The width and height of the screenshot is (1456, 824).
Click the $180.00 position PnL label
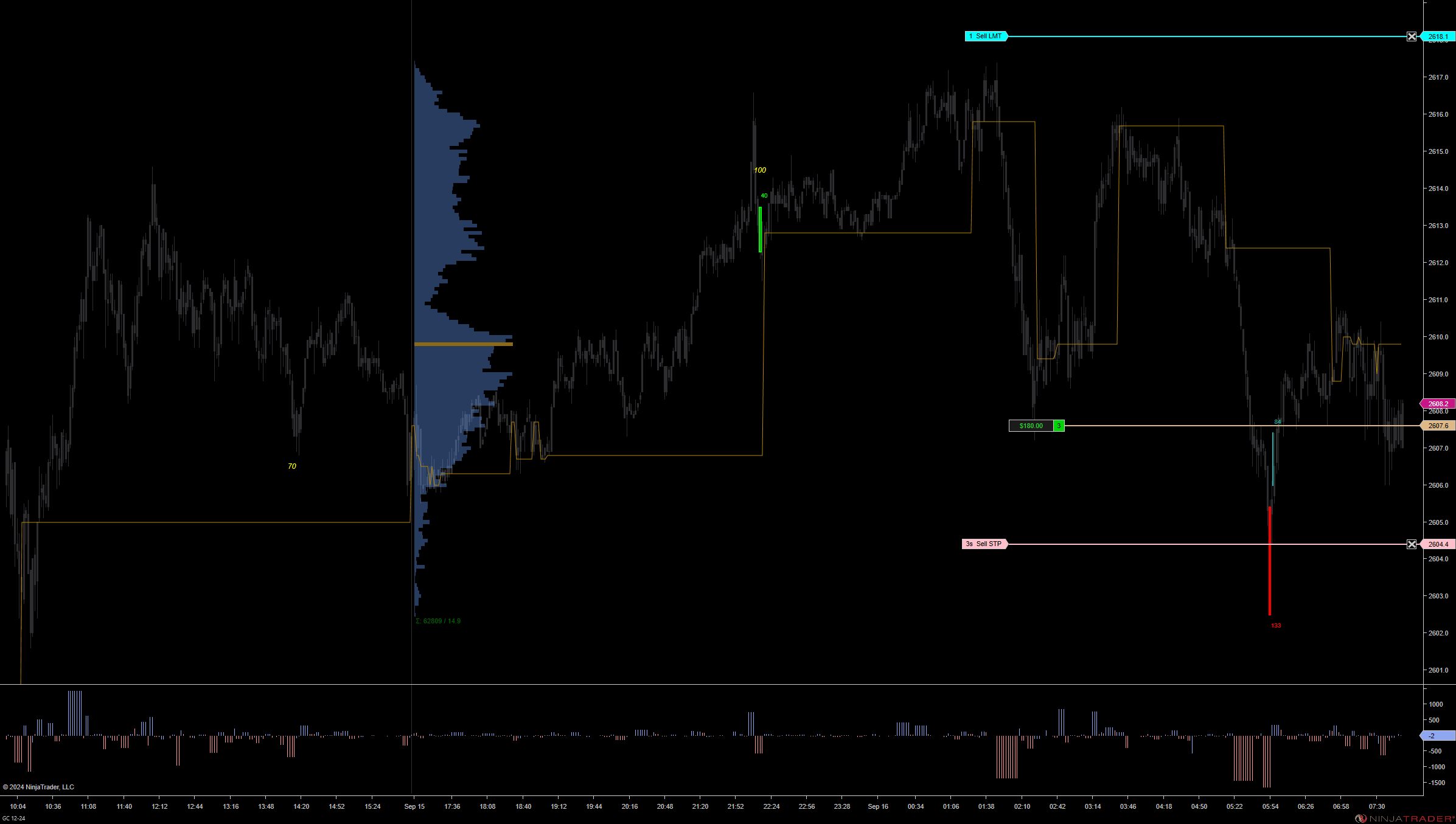click(1031, 426)
